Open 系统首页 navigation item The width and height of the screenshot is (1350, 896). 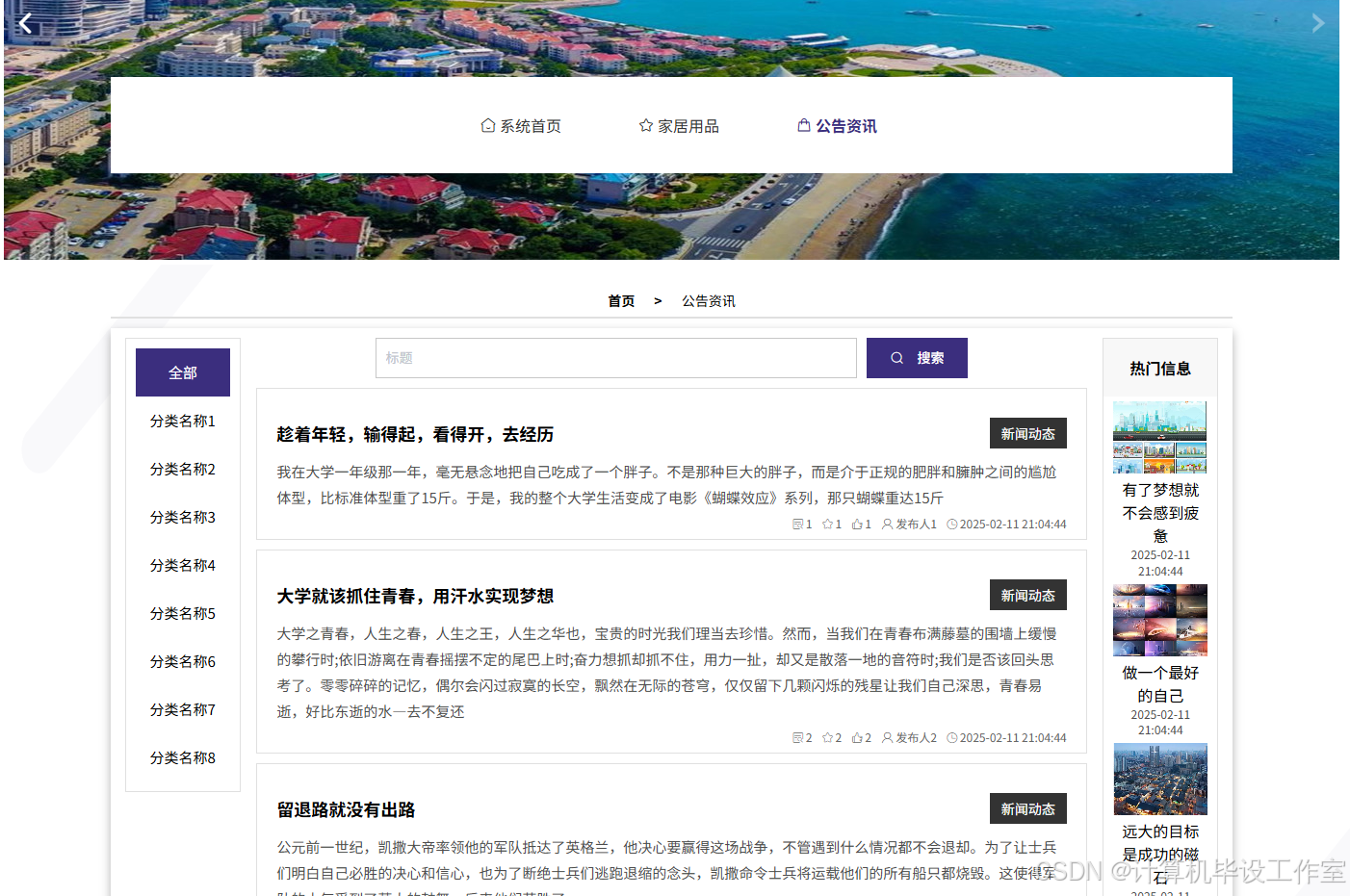pos(521,126)
